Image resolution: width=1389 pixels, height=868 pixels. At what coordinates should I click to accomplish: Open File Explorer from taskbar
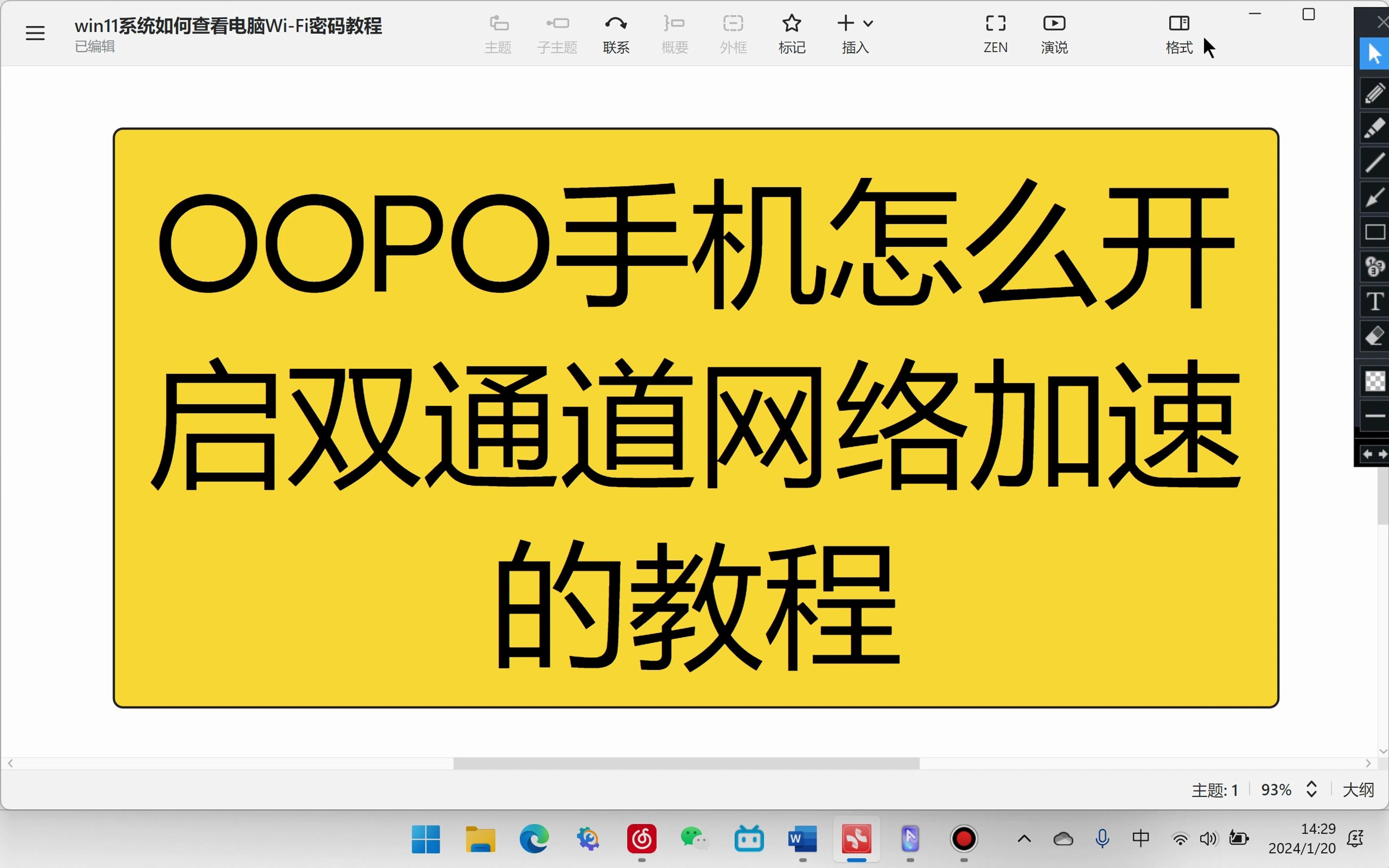point(480,839)
